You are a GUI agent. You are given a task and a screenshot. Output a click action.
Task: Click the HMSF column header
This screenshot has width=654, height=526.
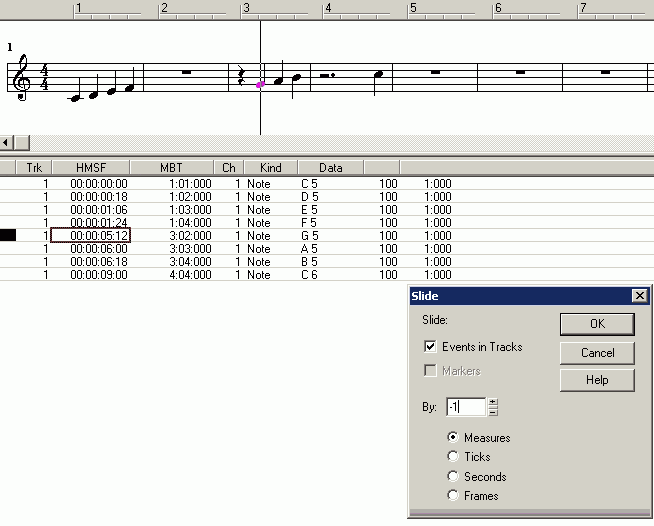click(90, 168)
